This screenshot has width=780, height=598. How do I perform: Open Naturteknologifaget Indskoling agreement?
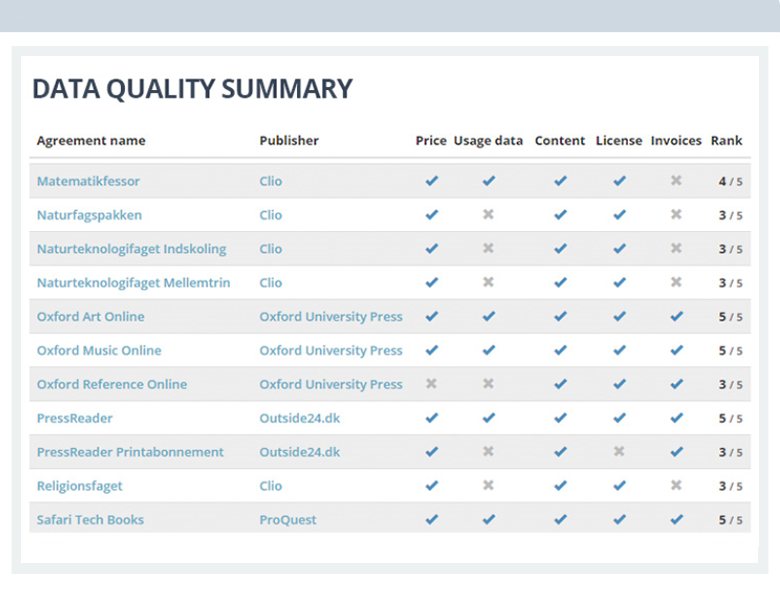click(x=131, y=249)
